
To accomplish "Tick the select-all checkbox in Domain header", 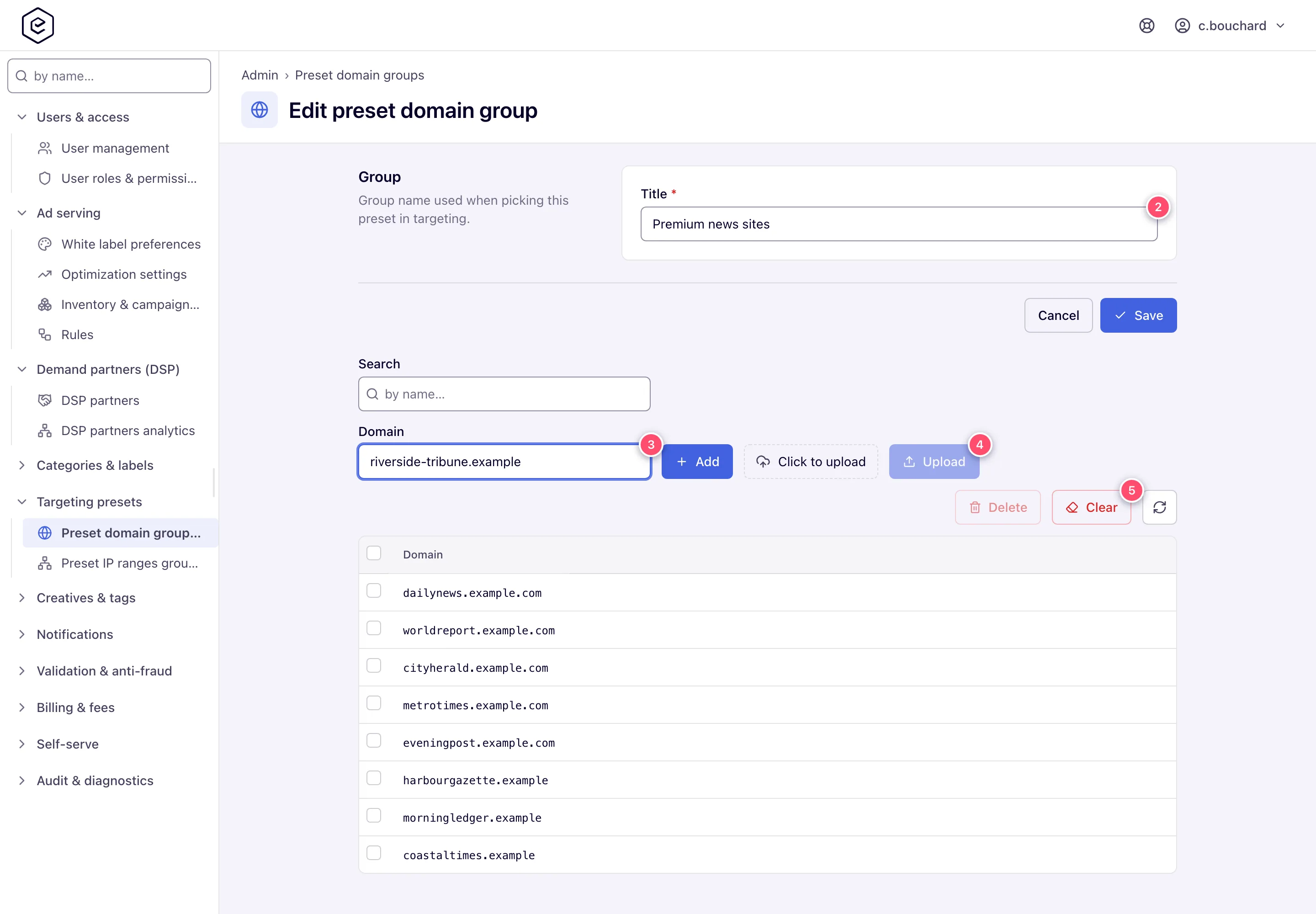I will click(x=374, y=553).
